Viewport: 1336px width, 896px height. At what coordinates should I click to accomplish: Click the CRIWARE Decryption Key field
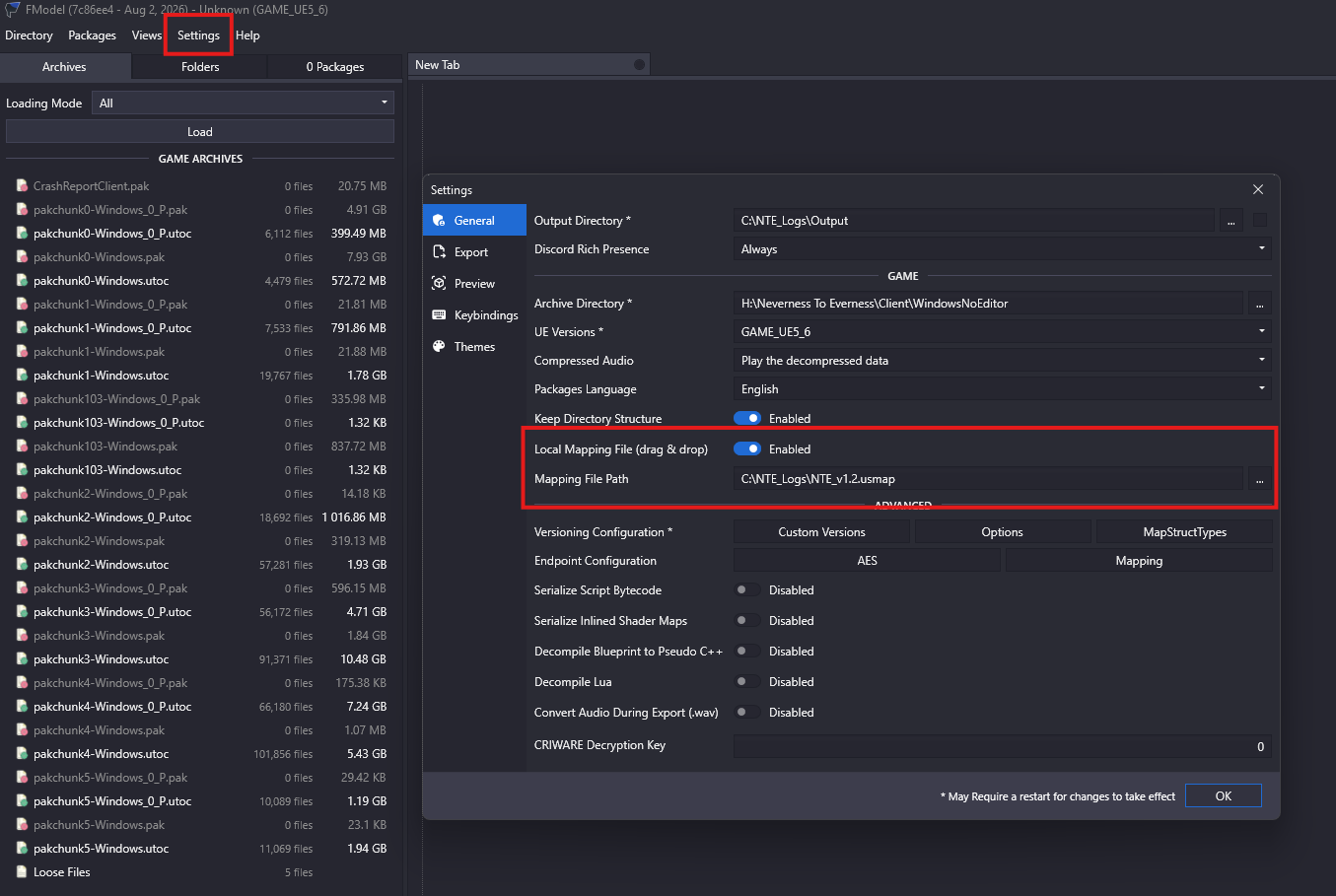1003,747
